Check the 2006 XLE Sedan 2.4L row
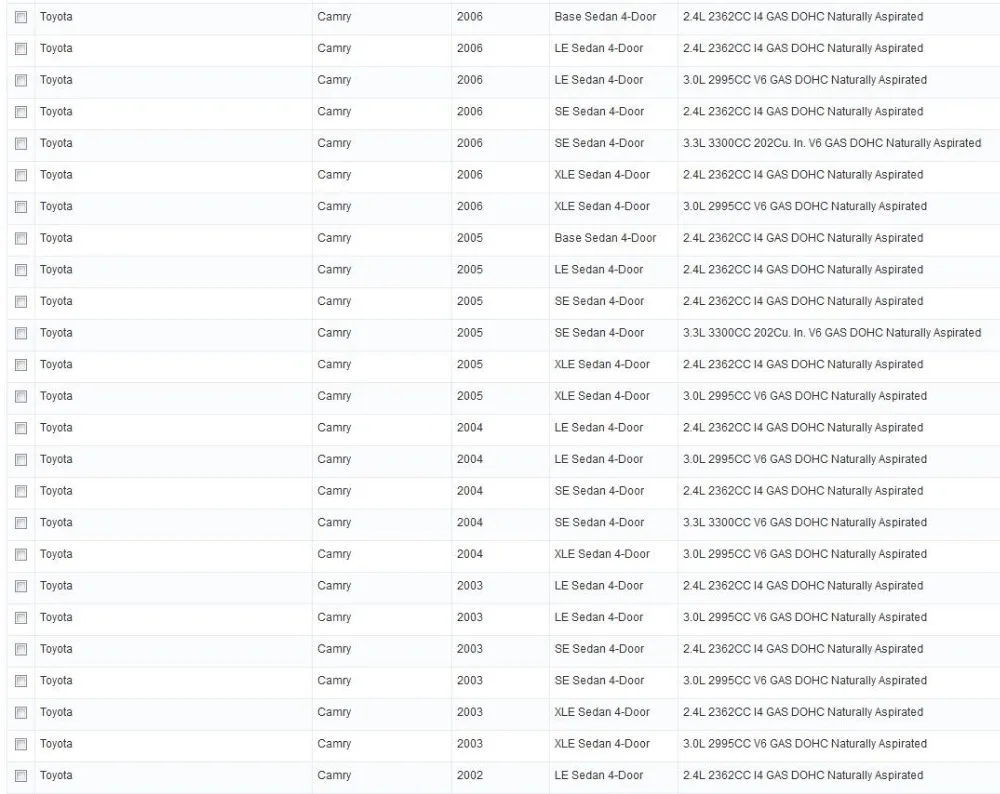Image resolution: width=1000 pixels, height=794 pixels. tap(21, 175)
